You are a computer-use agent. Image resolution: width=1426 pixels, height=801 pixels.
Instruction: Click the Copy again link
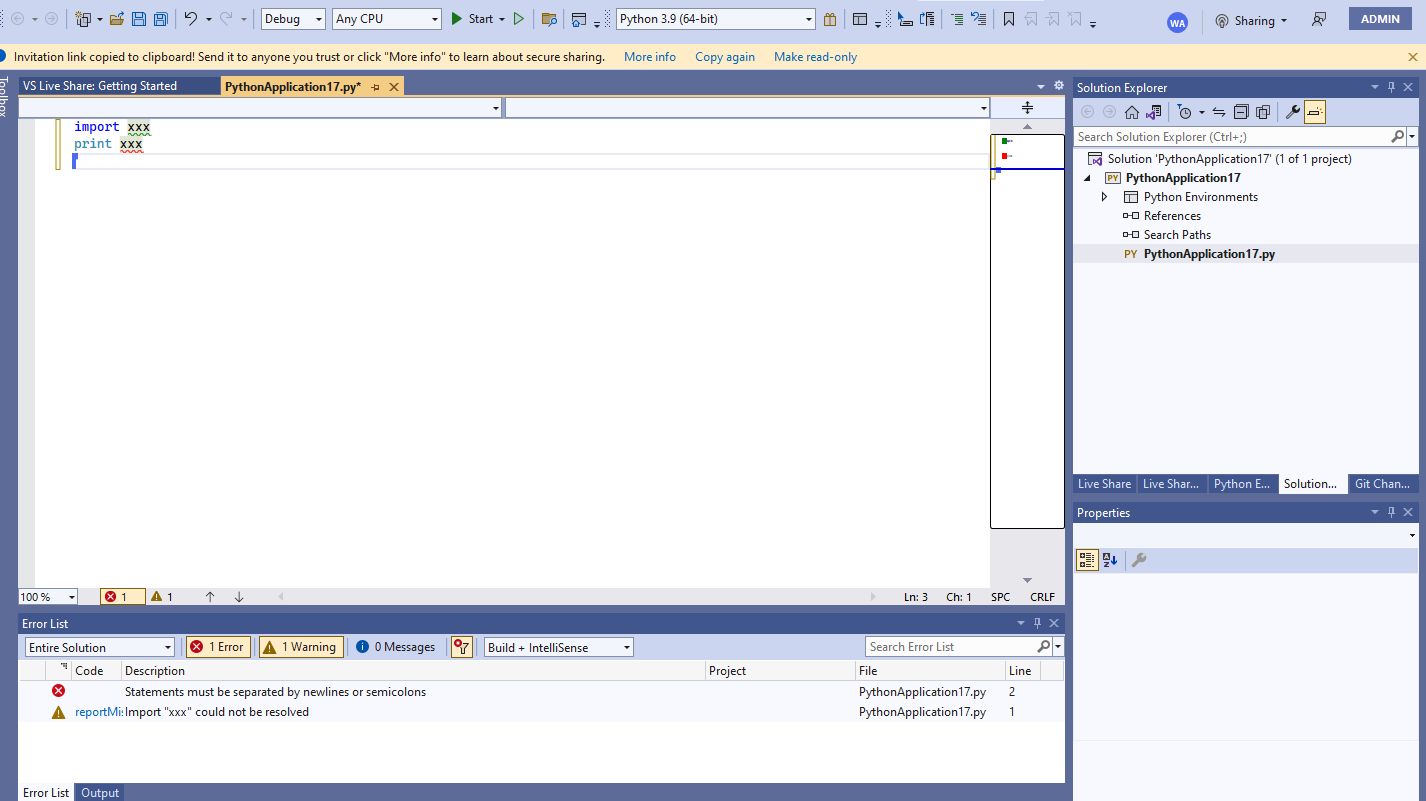point(725,57)
